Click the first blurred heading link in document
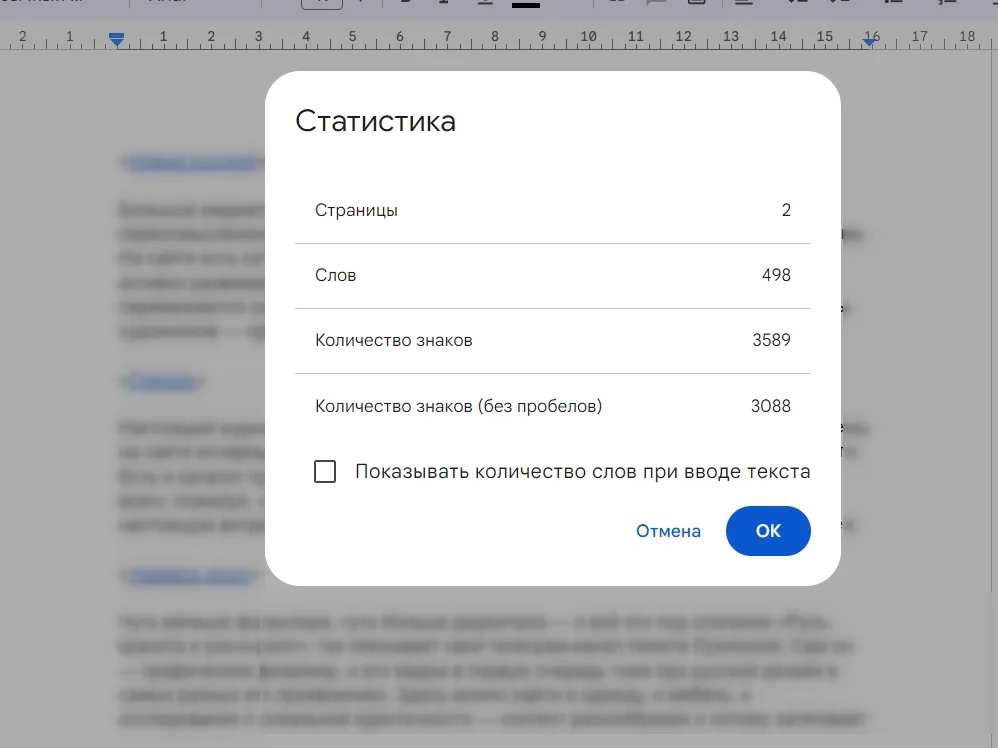The height and width of the screenshot is (748, 998). pos(190,162)
